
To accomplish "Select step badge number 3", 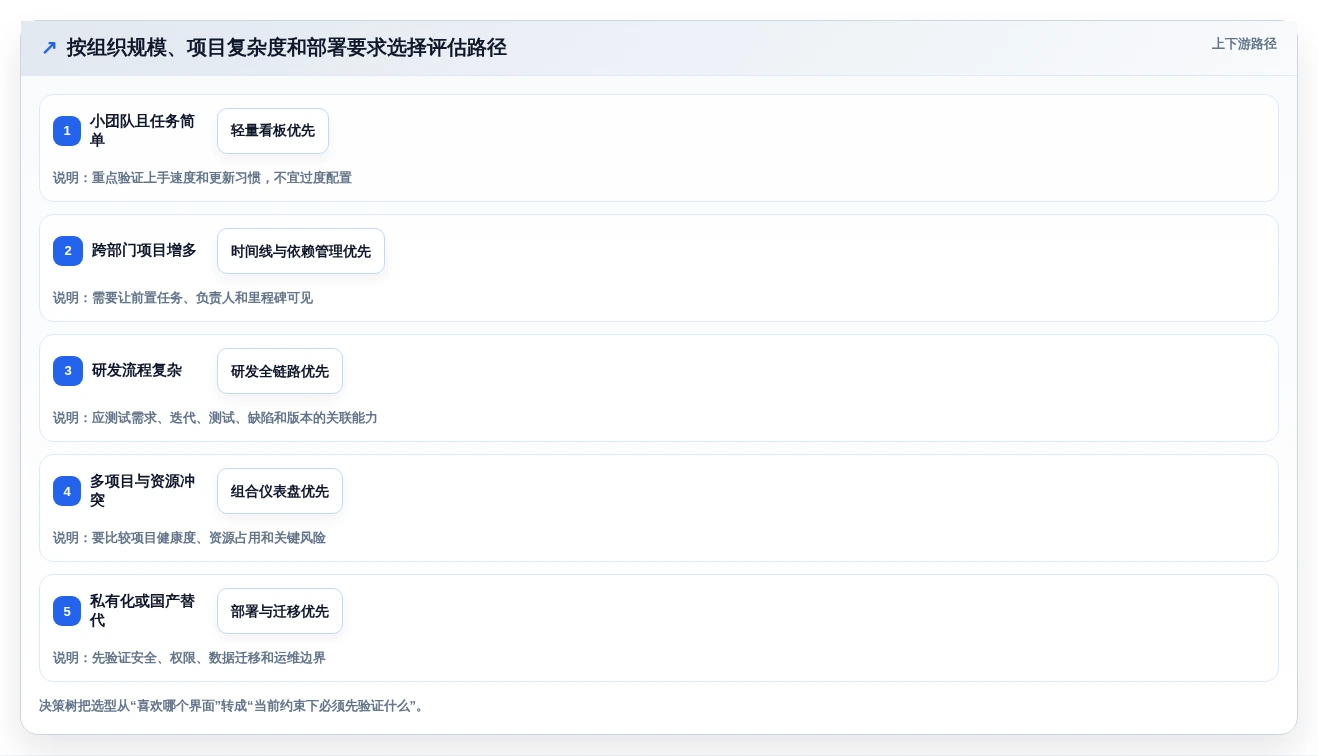I will (67, 371).
